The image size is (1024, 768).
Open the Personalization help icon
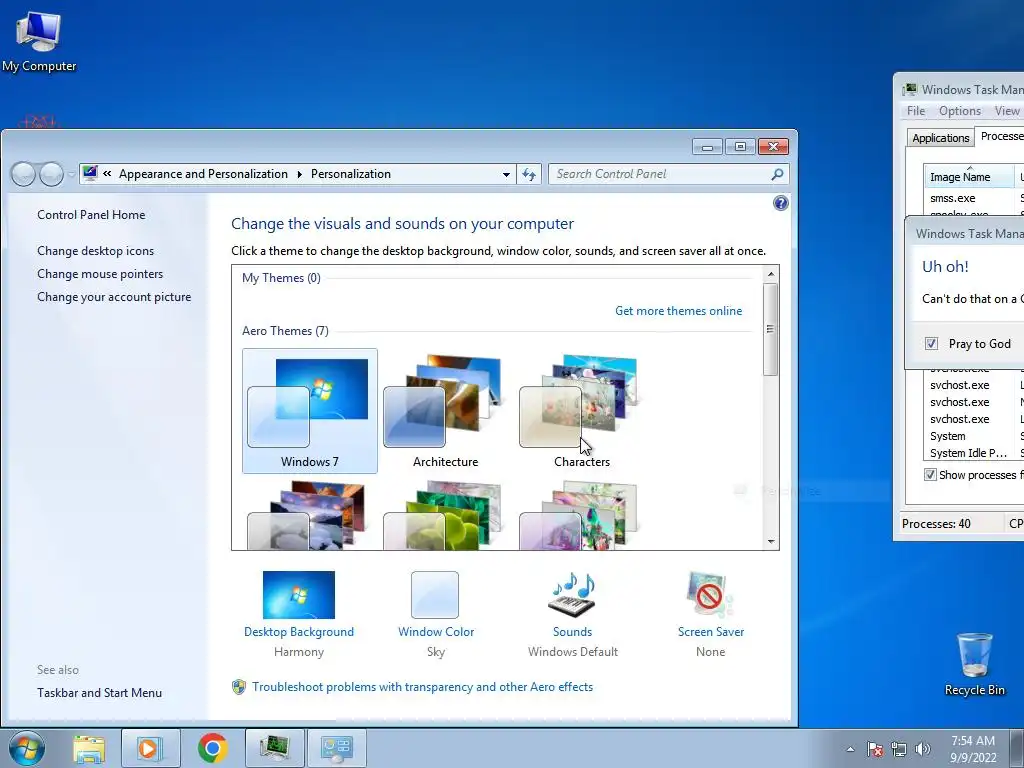pos(780,203)
